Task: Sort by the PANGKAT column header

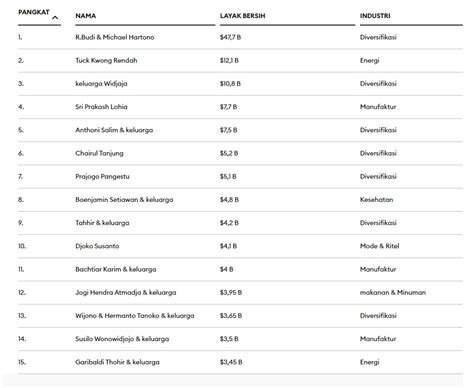Action: (x=34, y=12)
